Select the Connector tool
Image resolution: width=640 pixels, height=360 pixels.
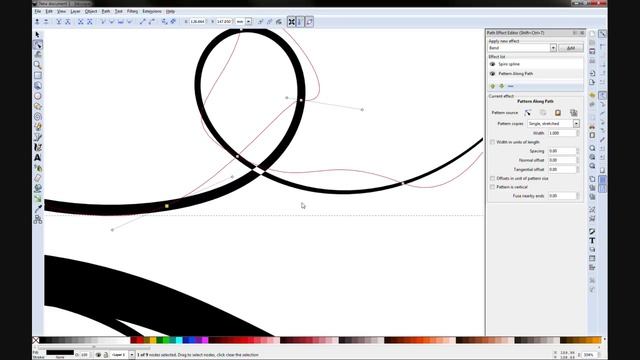(x=38, y=220)
